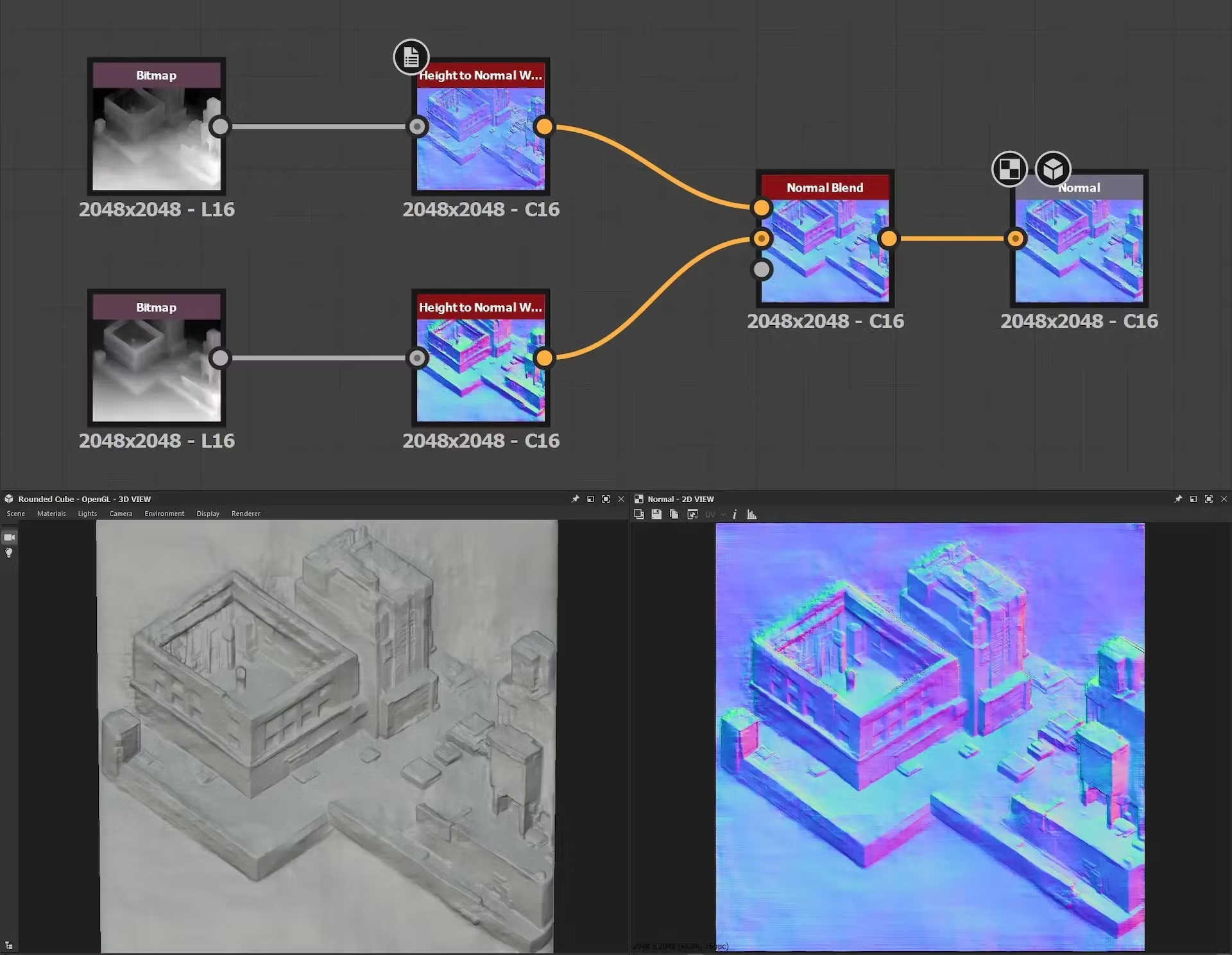Pin the Normal 2D view panel

(1178, 499)
